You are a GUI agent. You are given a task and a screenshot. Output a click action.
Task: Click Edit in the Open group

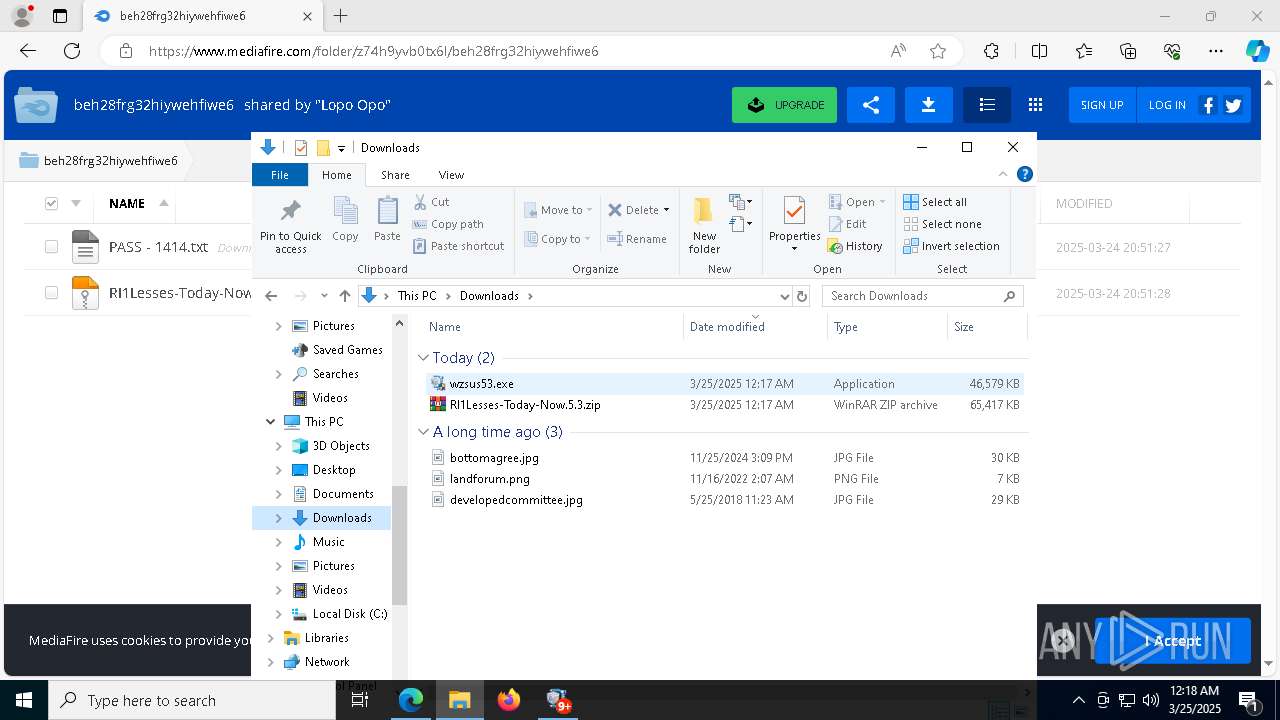[848, 224]
